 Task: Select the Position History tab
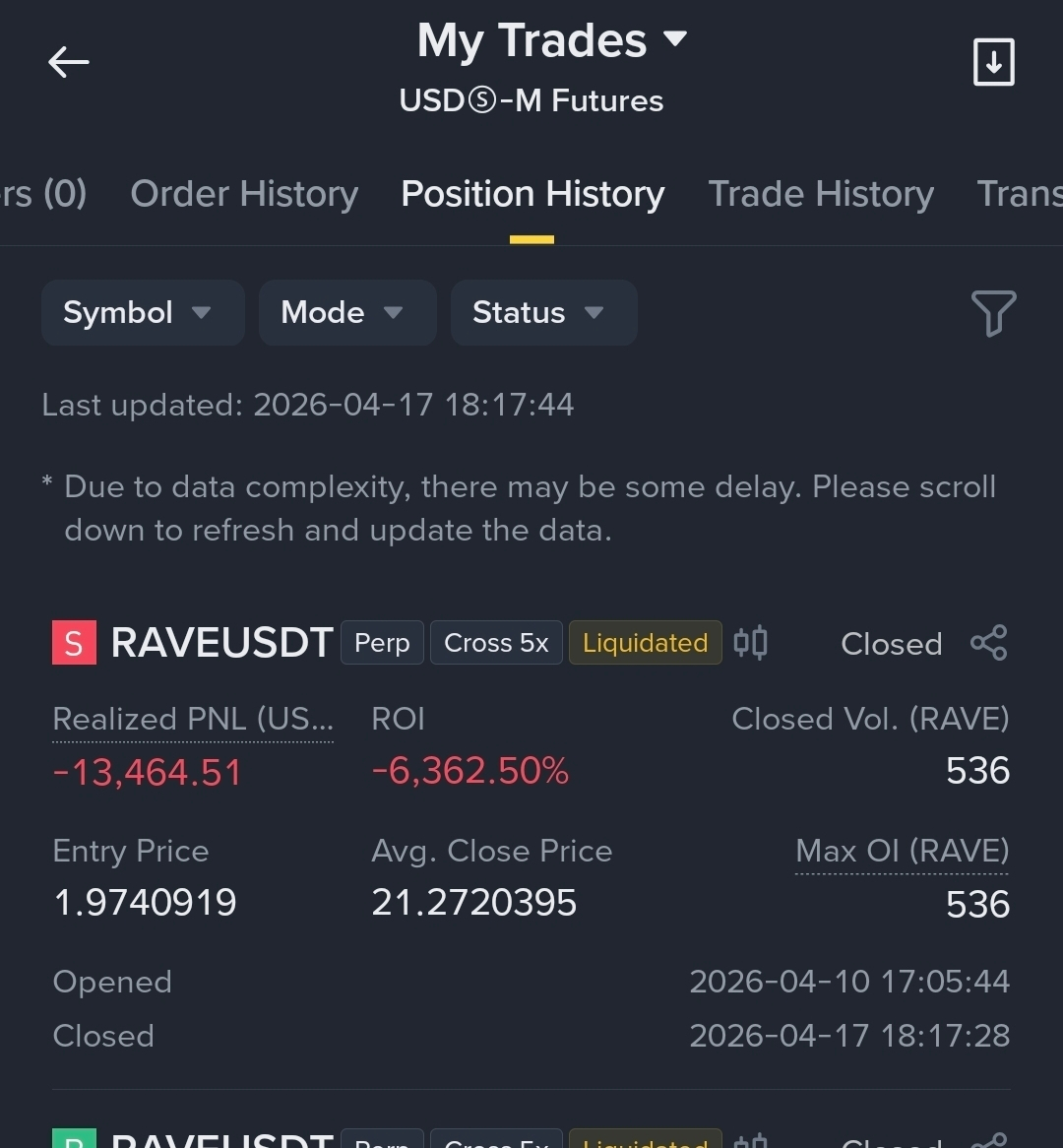[532, 194]
